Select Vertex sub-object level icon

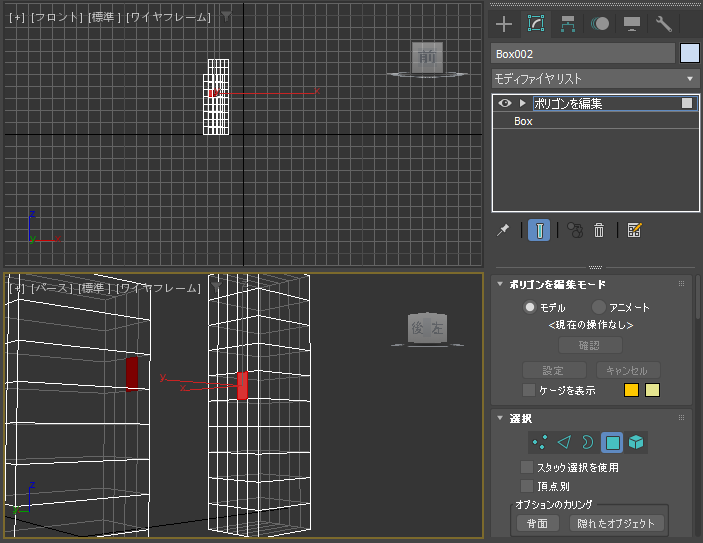point(540,443)
